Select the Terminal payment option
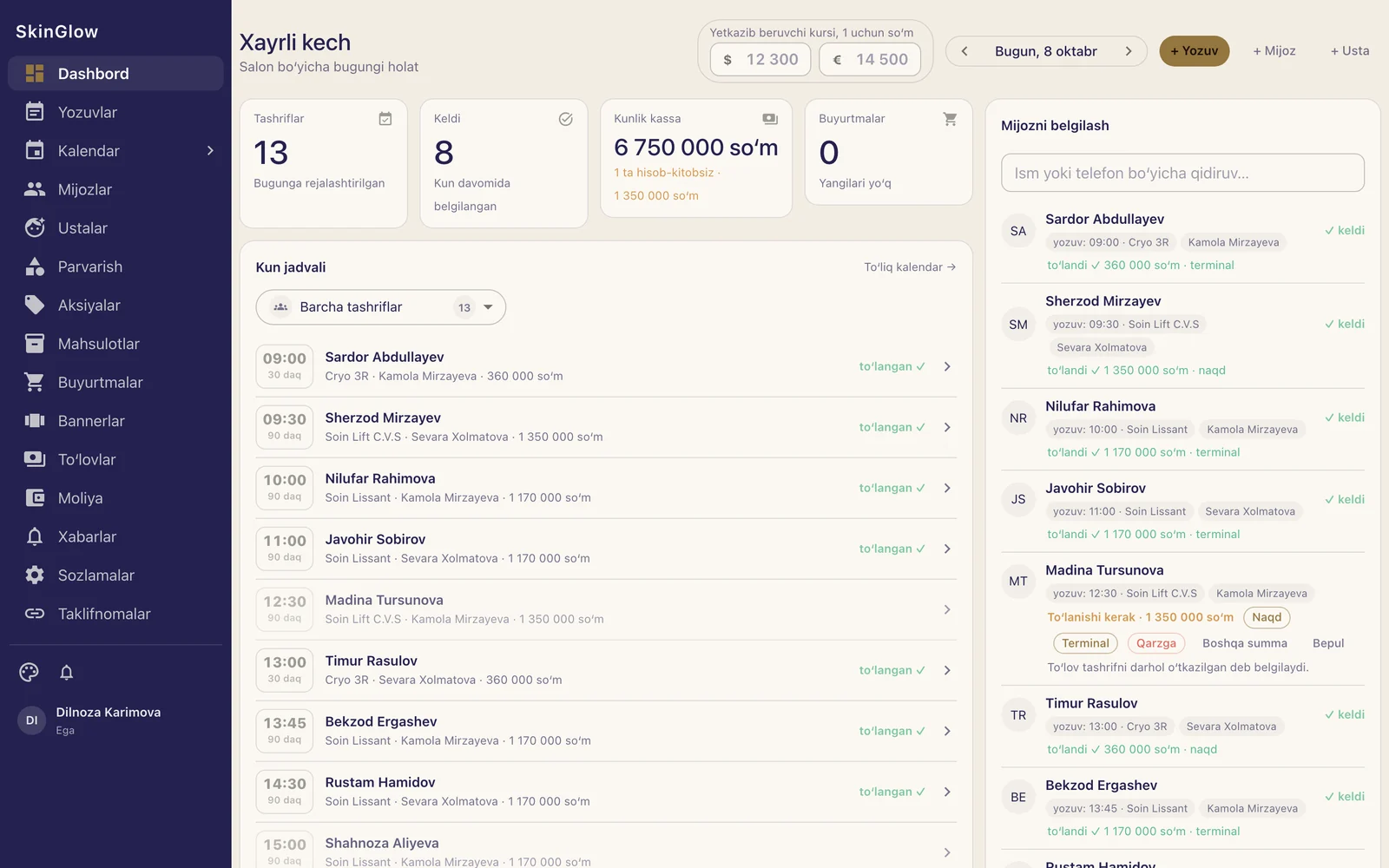The height and width of the screenshot is (868, 1389). point(1085,643)
